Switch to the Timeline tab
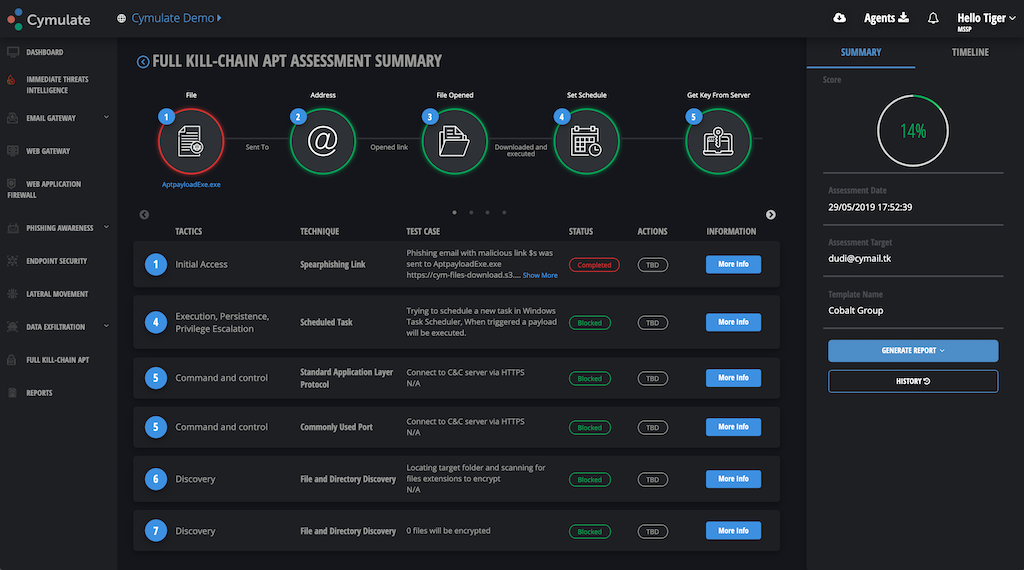 [969, 52]
